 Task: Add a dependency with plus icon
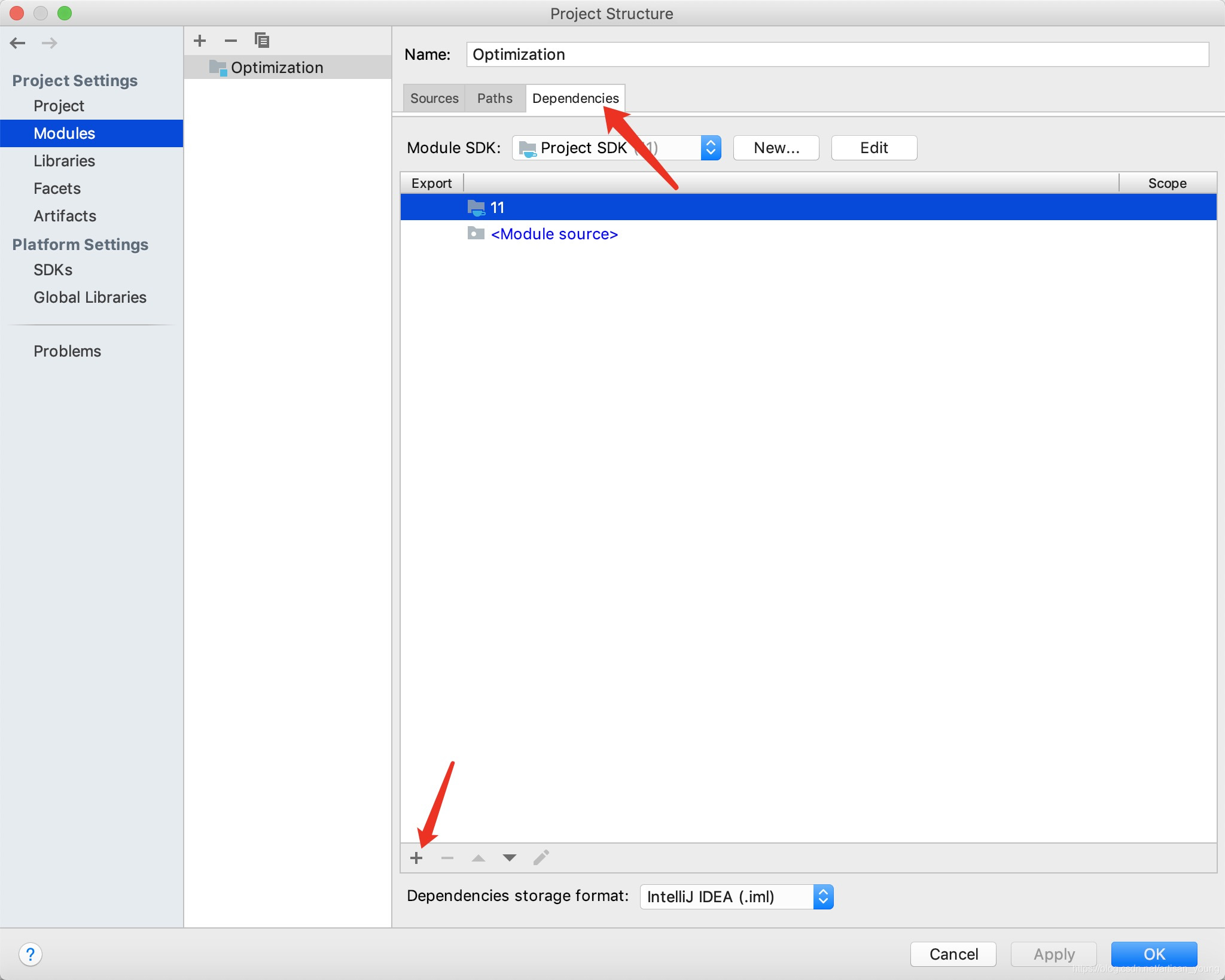[x=417, y=858]
